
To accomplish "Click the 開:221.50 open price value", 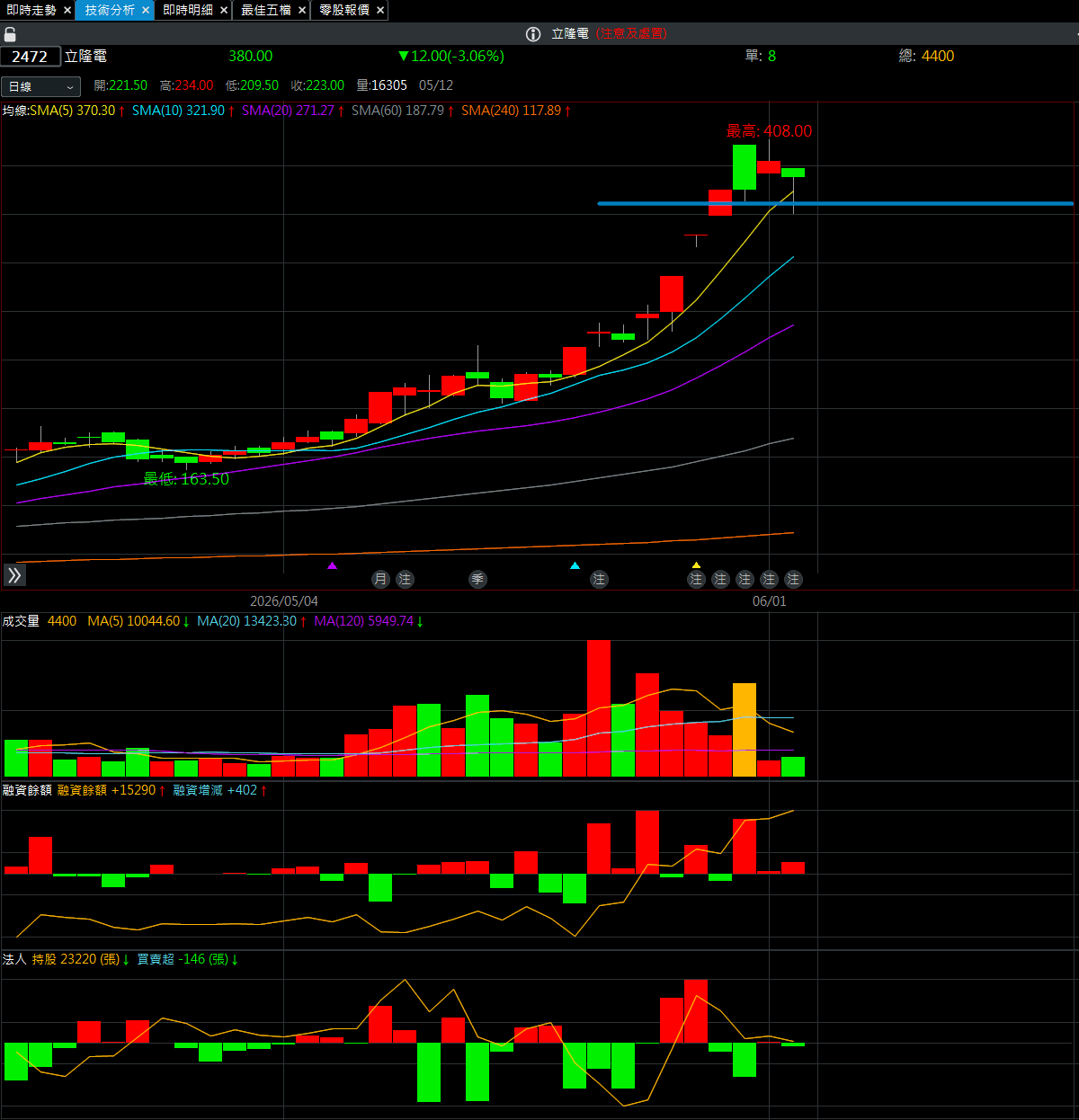I will (120, 85).
